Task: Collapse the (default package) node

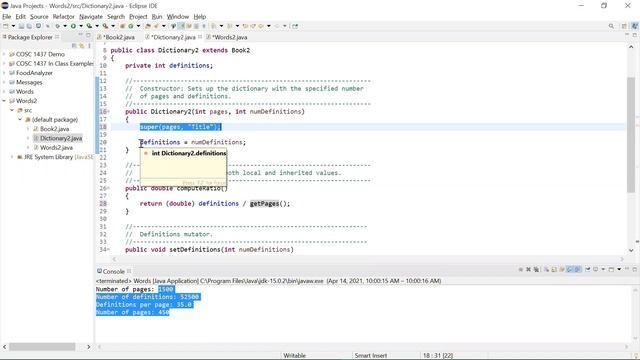Action: 20,120
